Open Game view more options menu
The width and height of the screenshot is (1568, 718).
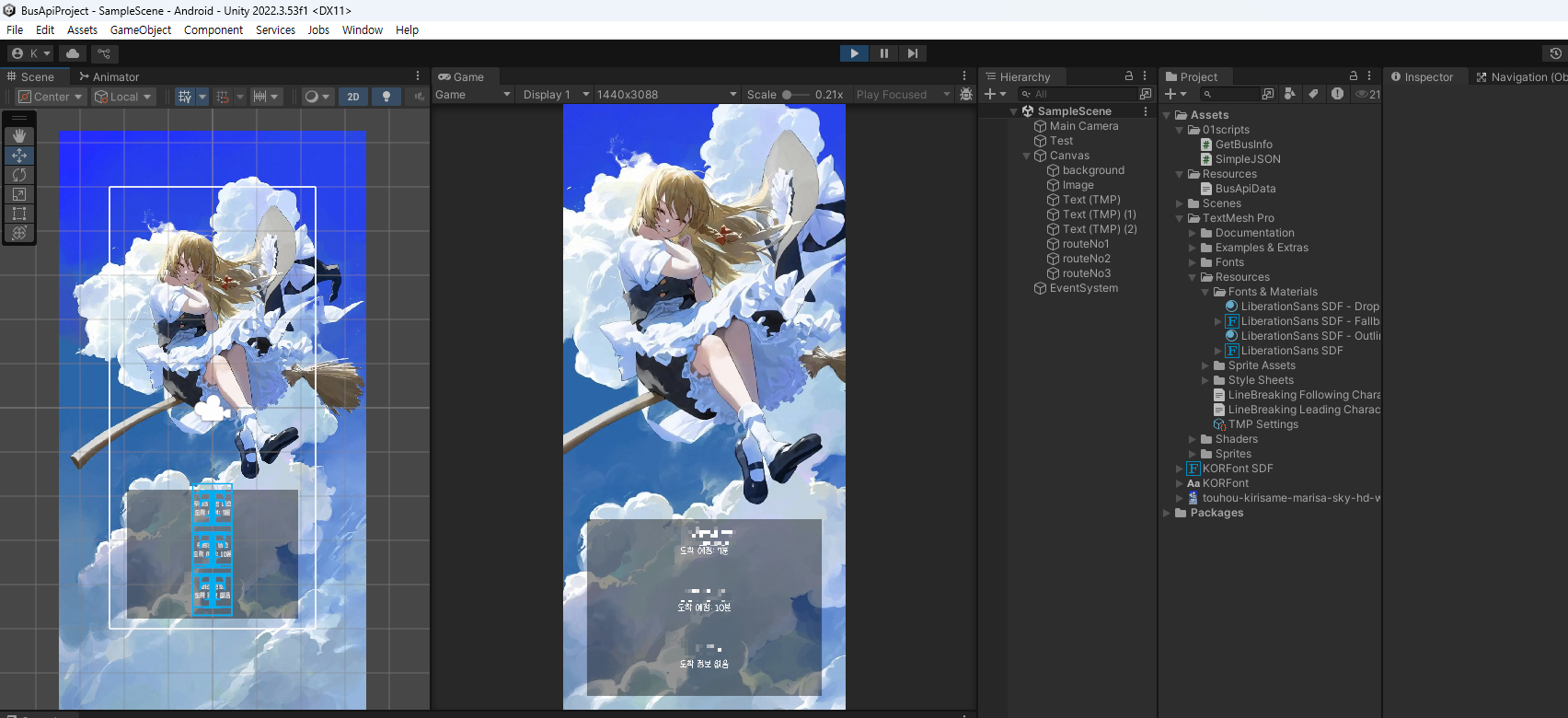click(964, 76)
